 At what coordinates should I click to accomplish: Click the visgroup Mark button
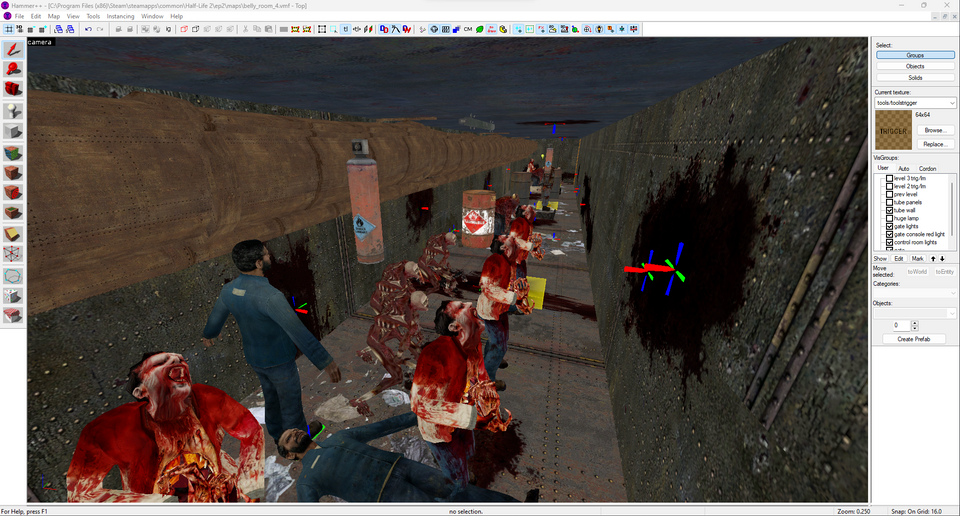click(x=917, y=258)
